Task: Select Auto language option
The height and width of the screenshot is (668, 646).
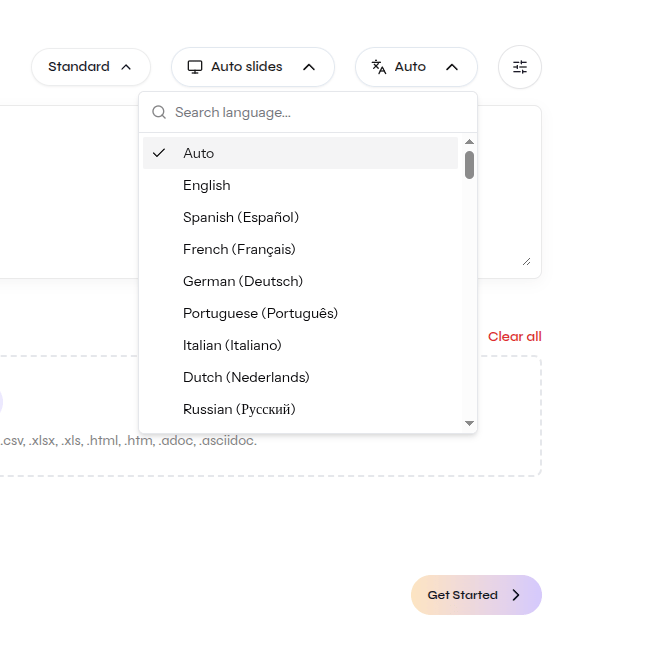Action: click(x=300, y=153)
